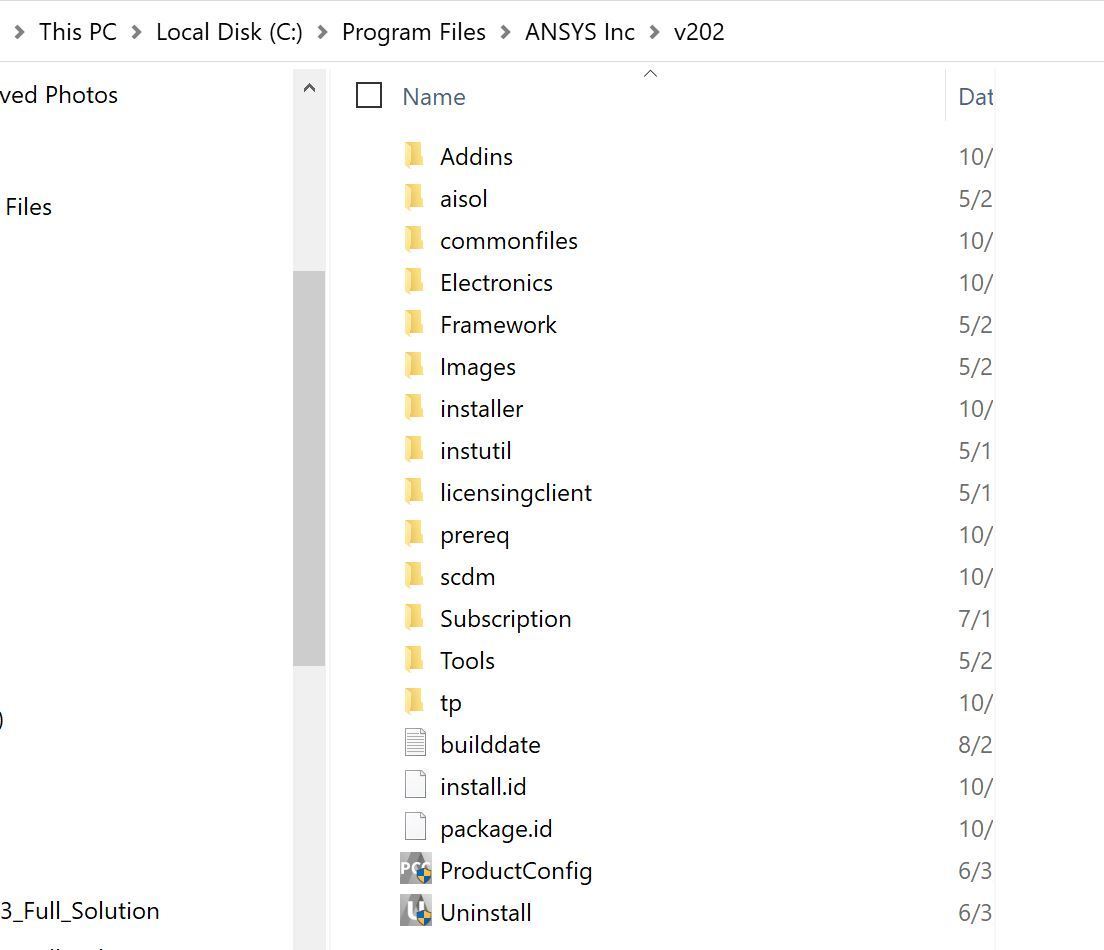The height and width of the screenshot is (950, 1104).
Task: Select the builddate file name
Action: (x=490, y=744)
